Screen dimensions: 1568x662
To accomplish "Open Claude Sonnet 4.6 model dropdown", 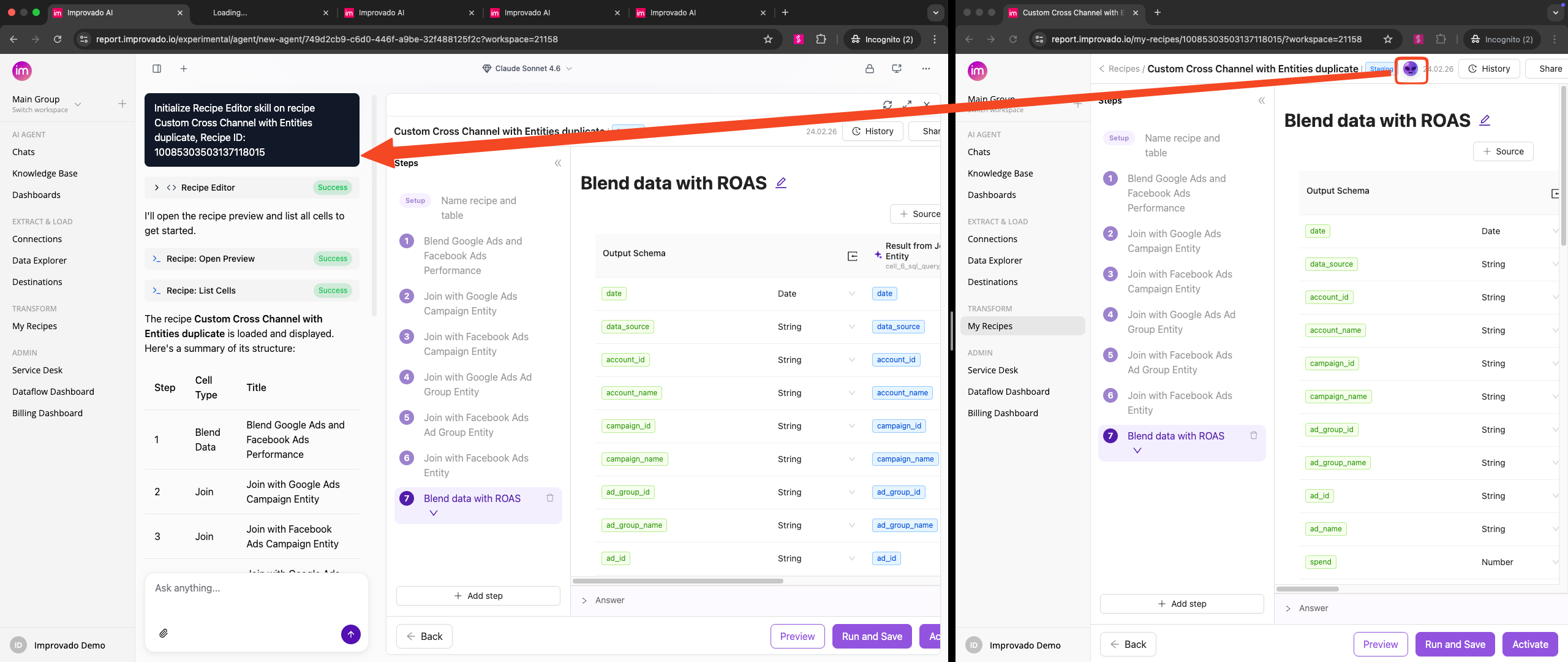I will coord(527,69).
